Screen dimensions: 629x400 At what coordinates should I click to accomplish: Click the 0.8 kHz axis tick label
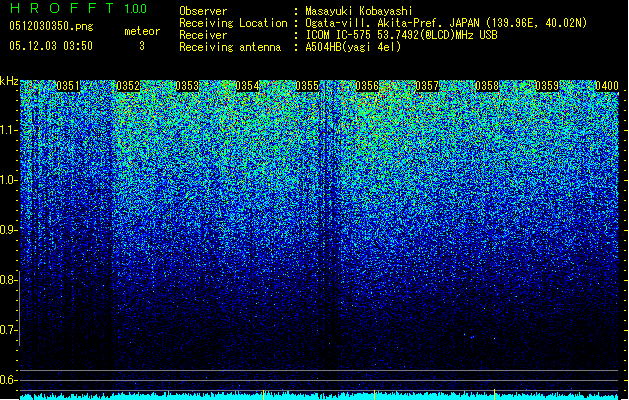coord(9,280)
